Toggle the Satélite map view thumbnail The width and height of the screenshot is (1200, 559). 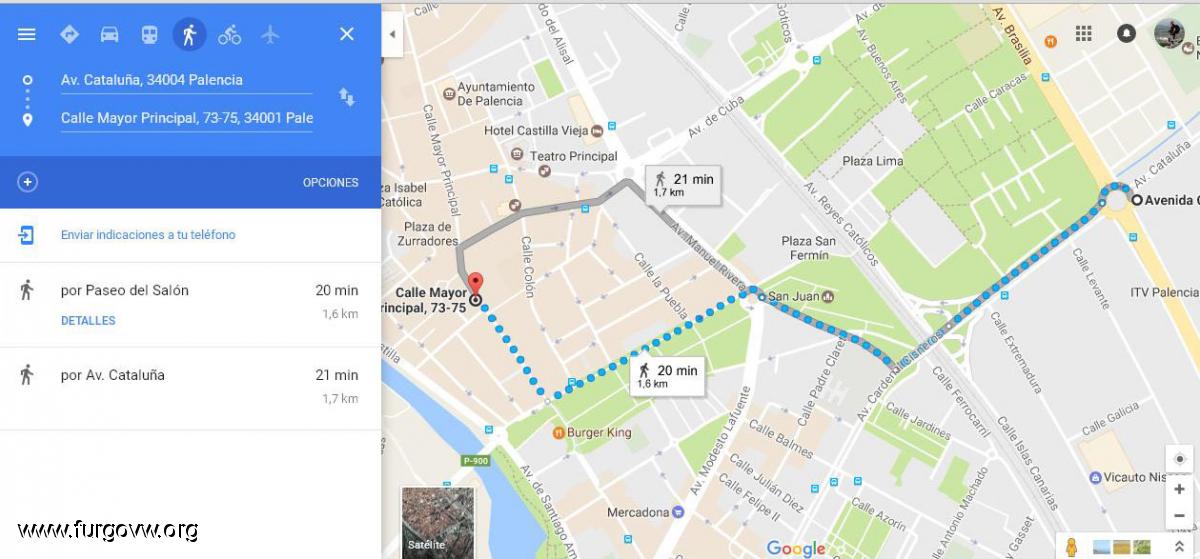pyautogui.click(x=438, y=521)
